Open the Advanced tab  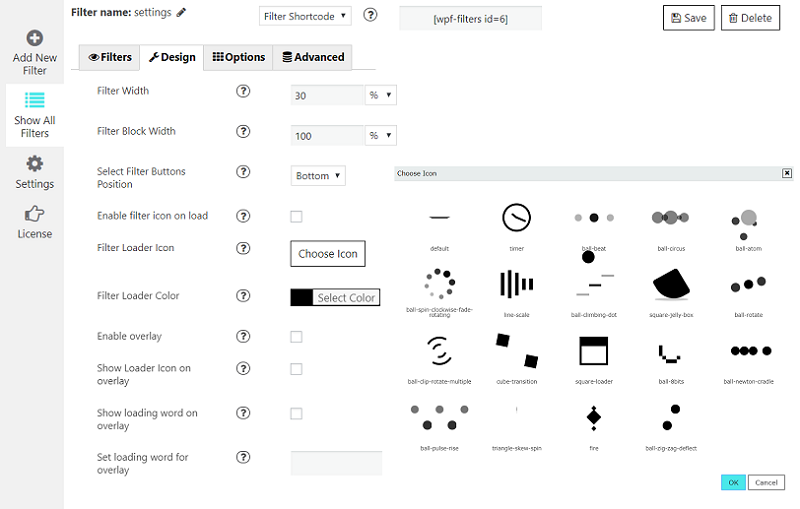tap(312, 58)
